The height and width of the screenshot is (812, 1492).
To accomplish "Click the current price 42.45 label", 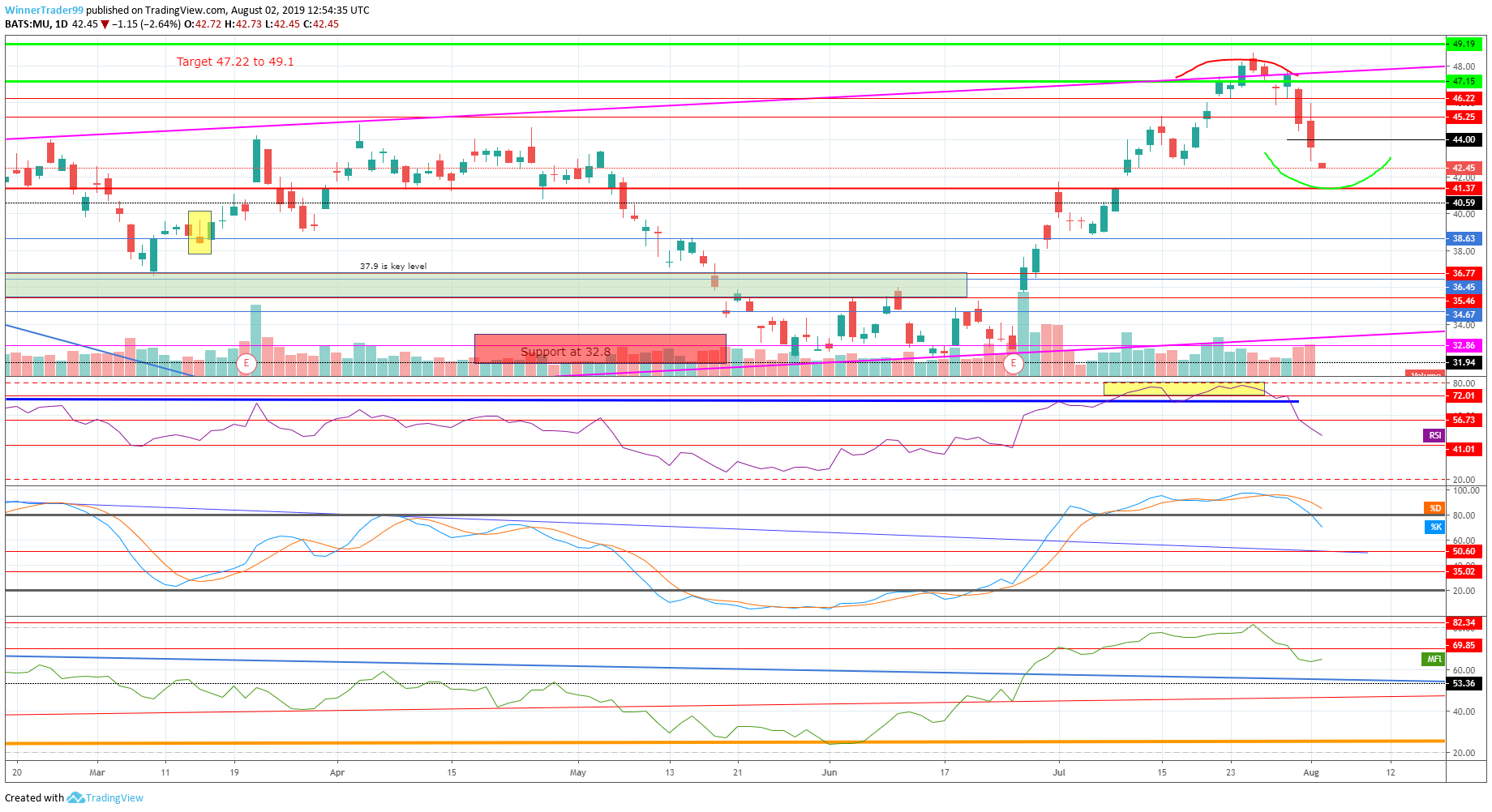I will pos(1464,168).
